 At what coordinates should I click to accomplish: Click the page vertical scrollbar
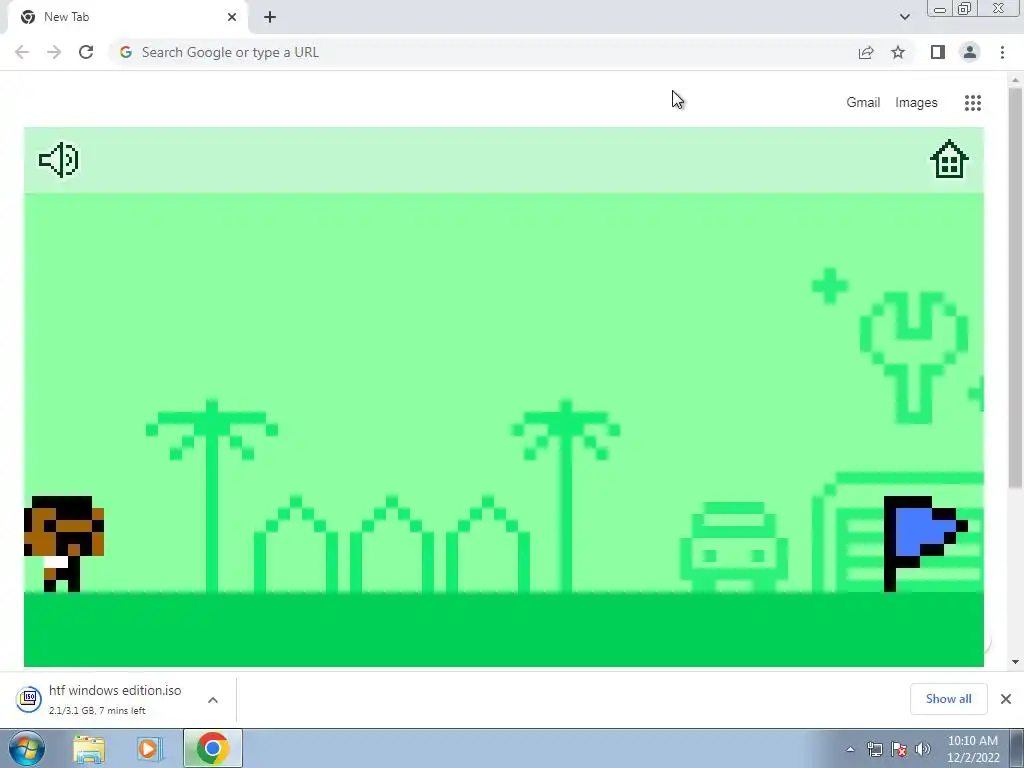[x=1015, y=287]
